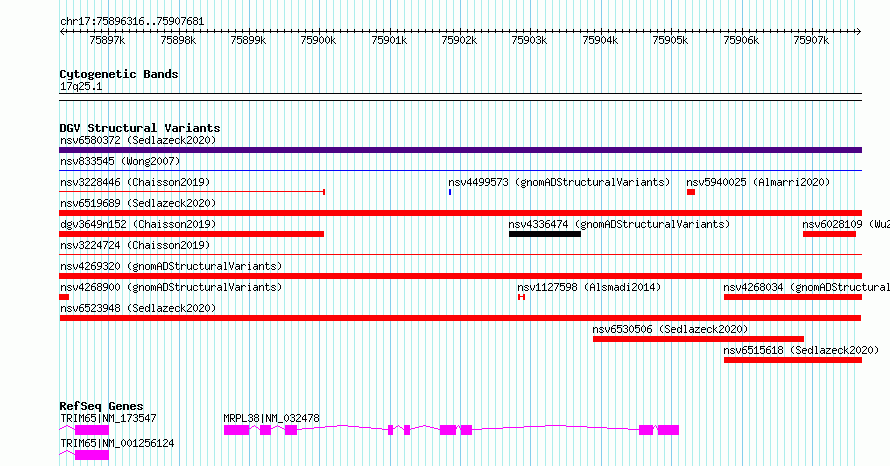Click the 75899k ruler tick label
This screenshot has width=890, height=466.
click(x=248, y=40)
